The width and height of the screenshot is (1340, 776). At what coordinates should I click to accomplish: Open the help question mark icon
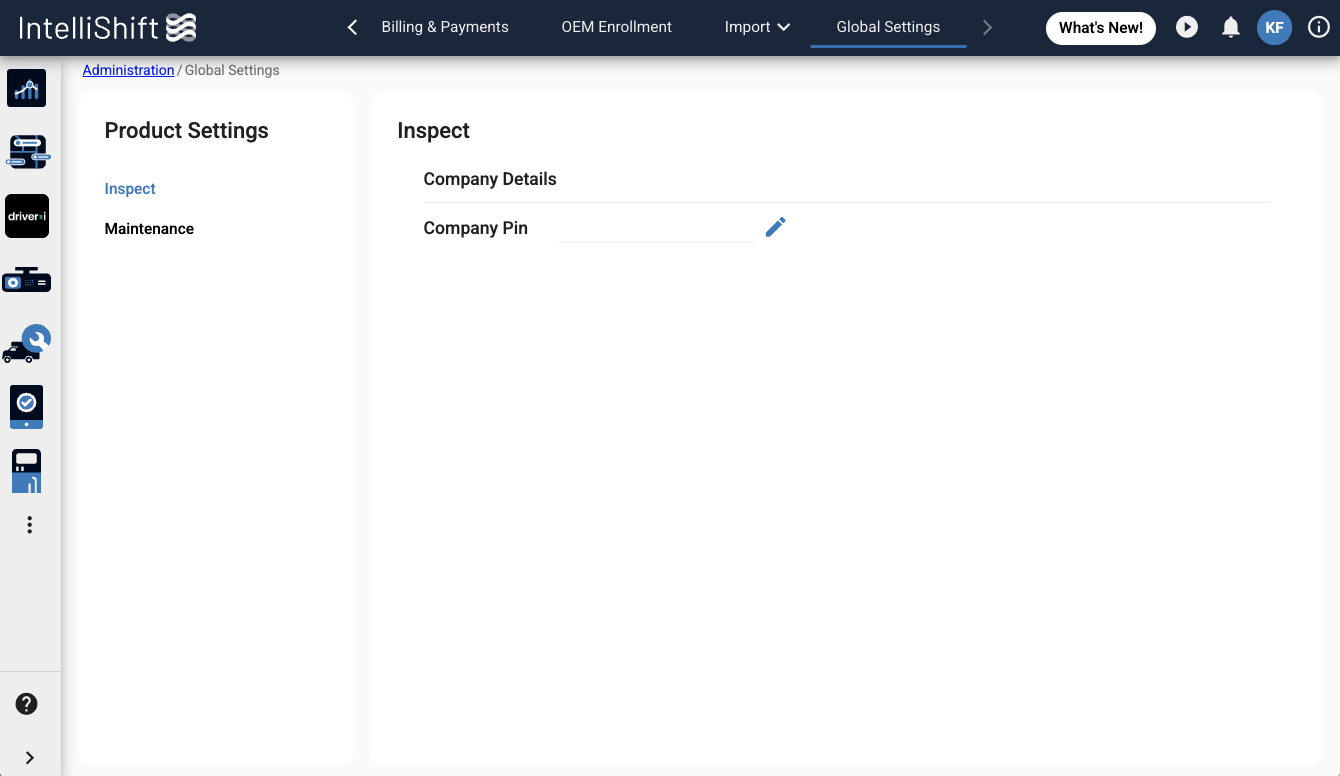click(27, 704)
